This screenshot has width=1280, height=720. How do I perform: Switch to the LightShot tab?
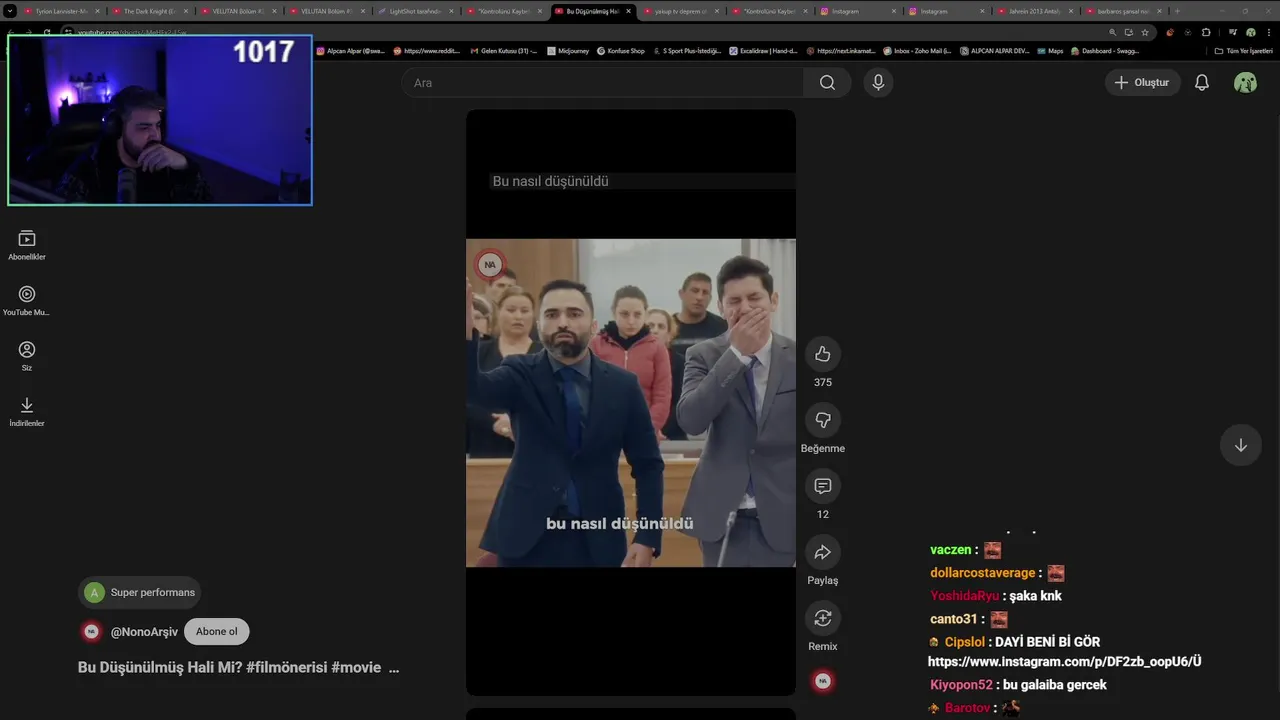414,11
